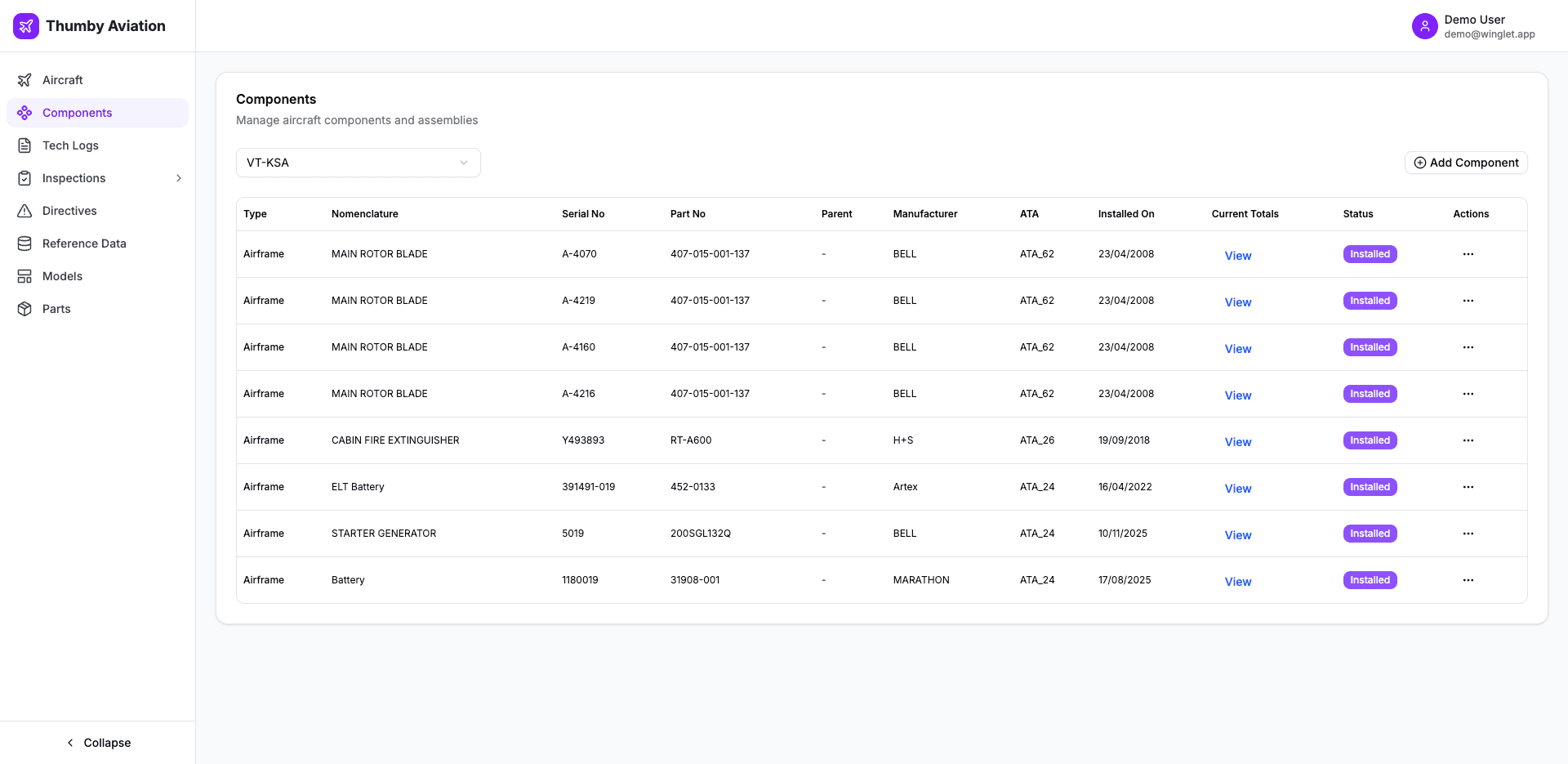Open actions menu for serial A-4070 row
Screen dimensions: 1568x764
[x=1468, y=254]
